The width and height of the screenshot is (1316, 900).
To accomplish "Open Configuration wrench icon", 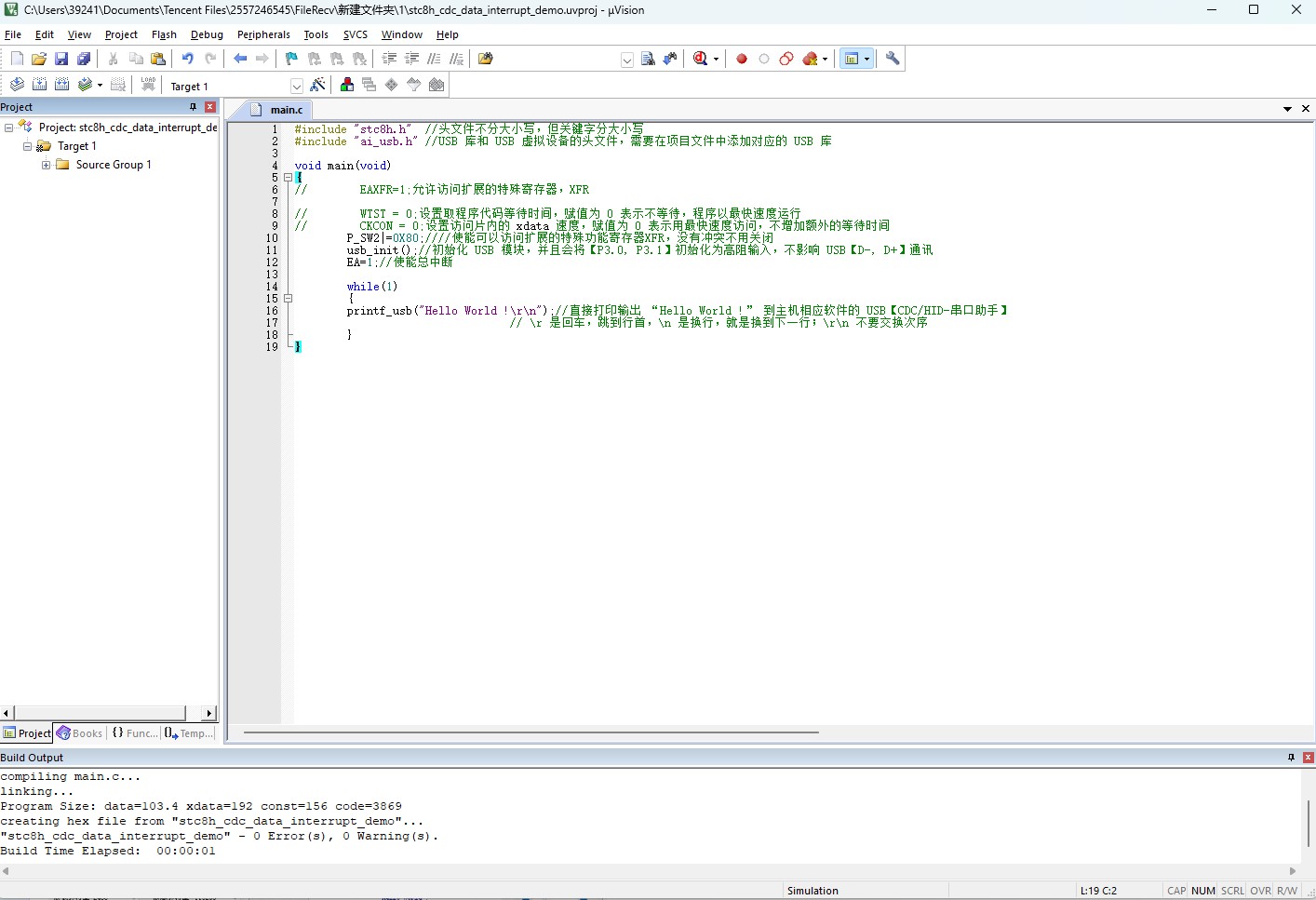I will (893, 59).
